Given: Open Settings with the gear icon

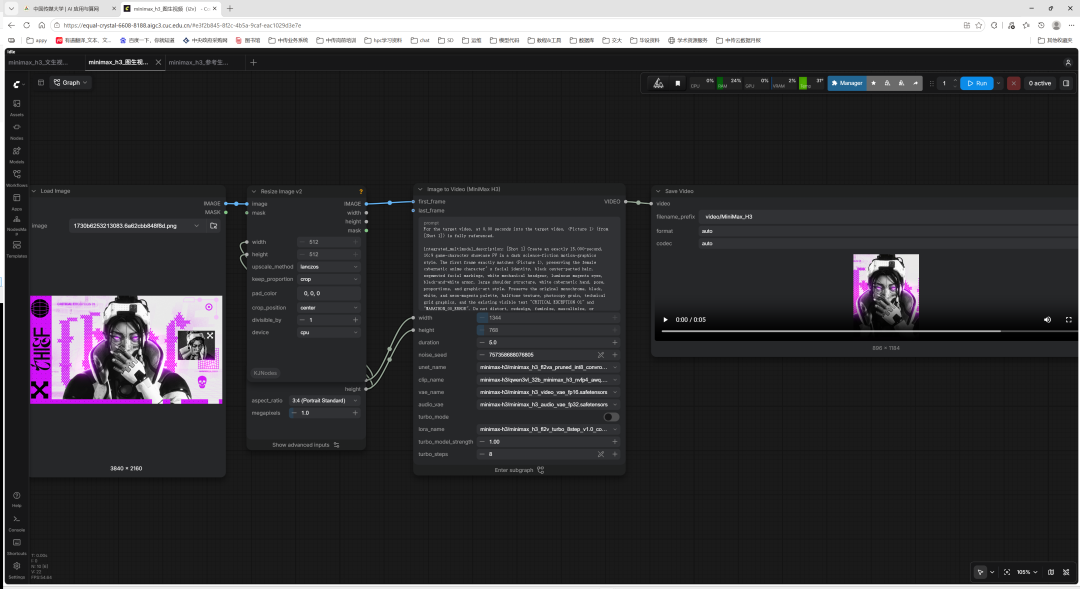Looking at the screenshot, I should 17,569.
